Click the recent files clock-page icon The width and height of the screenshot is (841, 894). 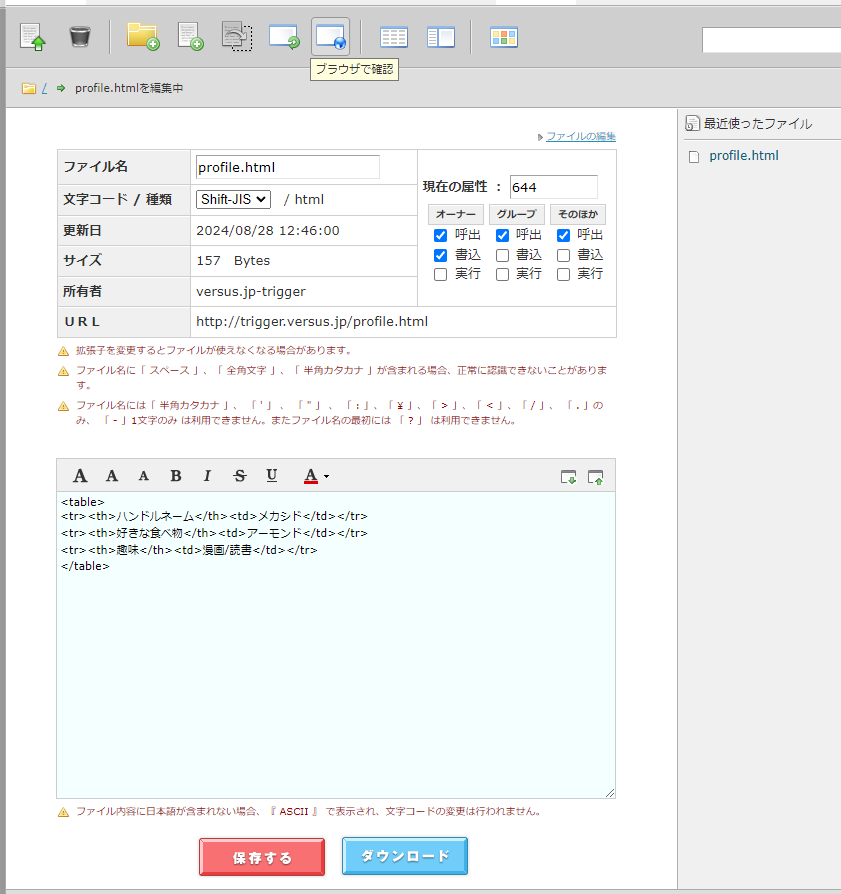692,123
